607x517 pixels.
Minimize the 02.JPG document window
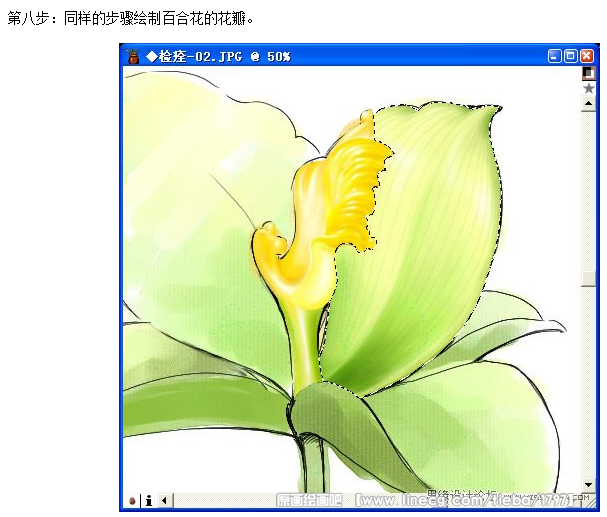[x=554, y=56]
